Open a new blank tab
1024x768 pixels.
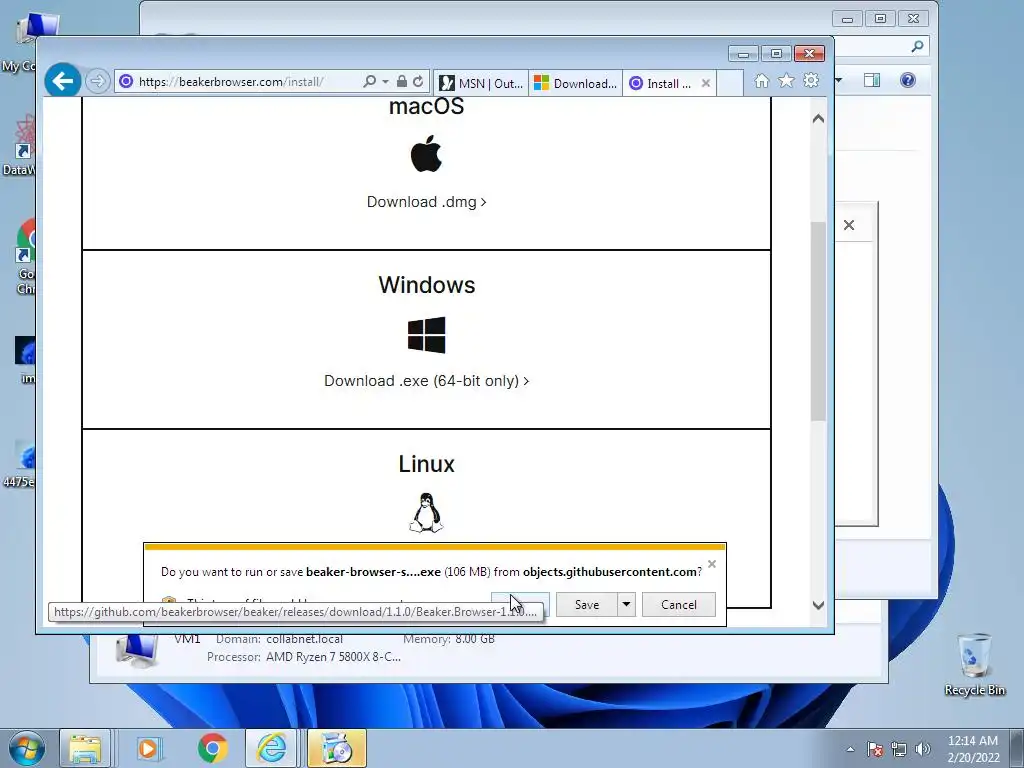coord(730,83)
